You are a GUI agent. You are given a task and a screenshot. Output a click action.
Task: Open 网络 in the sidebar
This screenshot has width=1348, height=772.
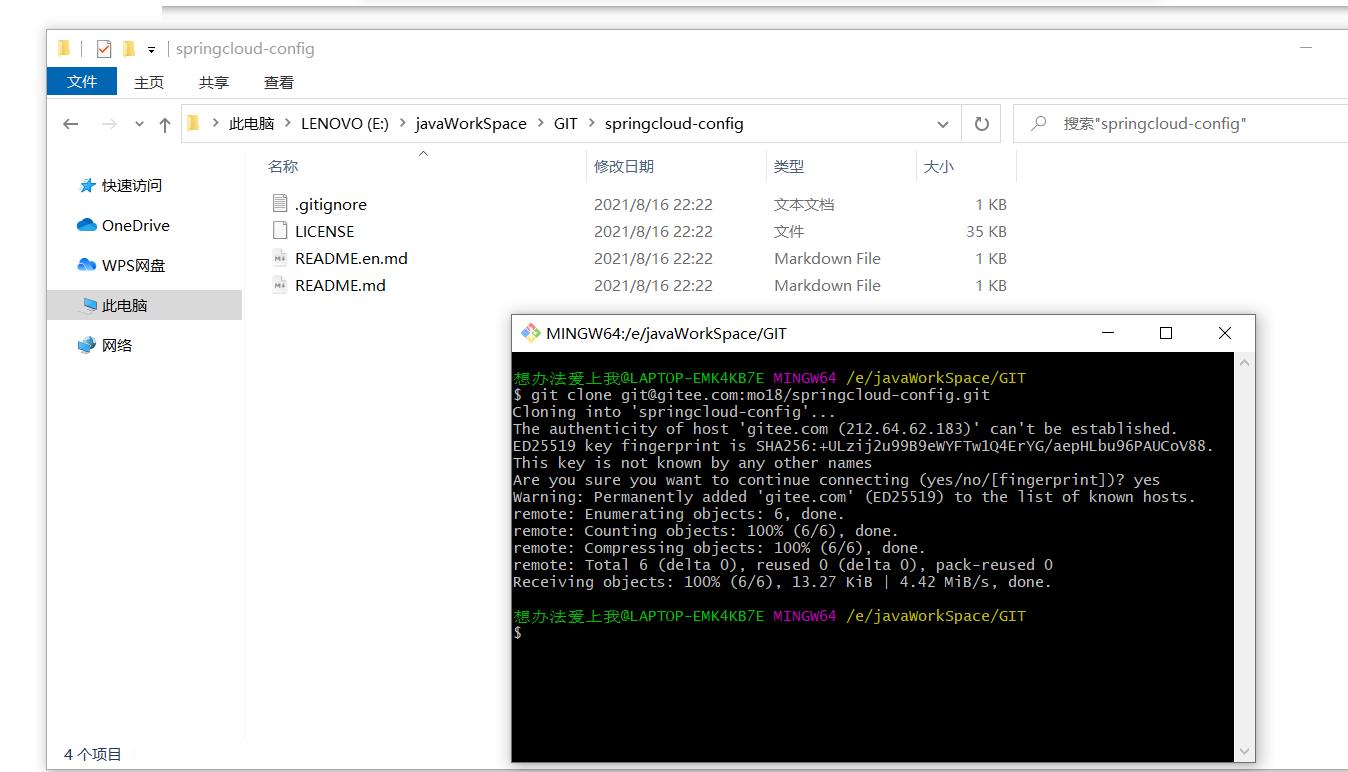click(117, 345)
